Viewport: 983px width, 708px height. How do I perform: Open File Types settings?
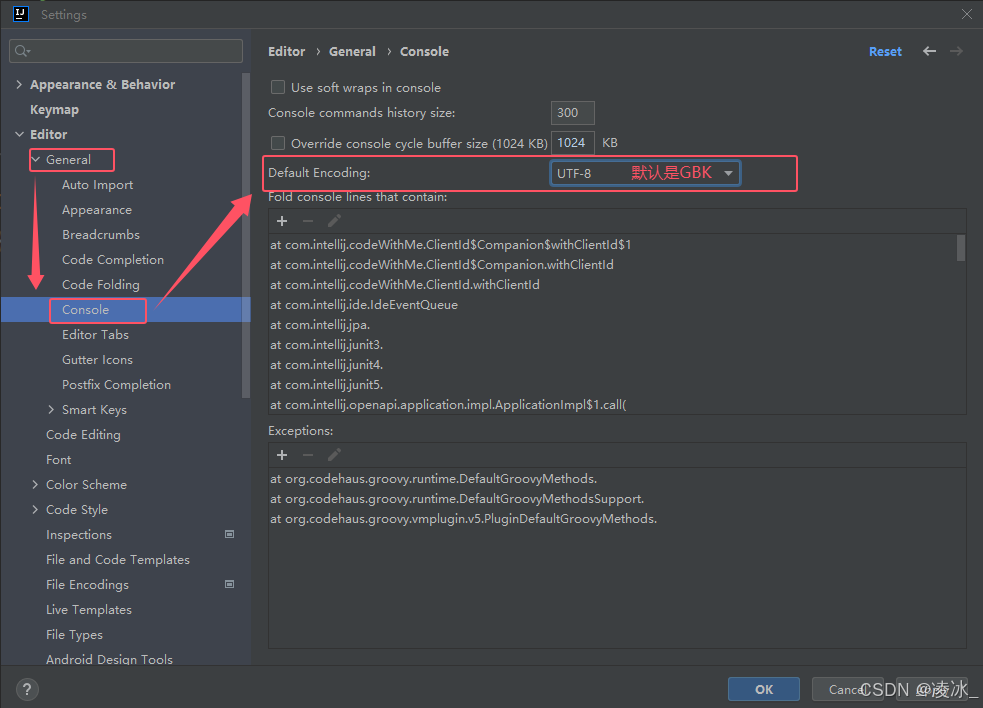74,635
